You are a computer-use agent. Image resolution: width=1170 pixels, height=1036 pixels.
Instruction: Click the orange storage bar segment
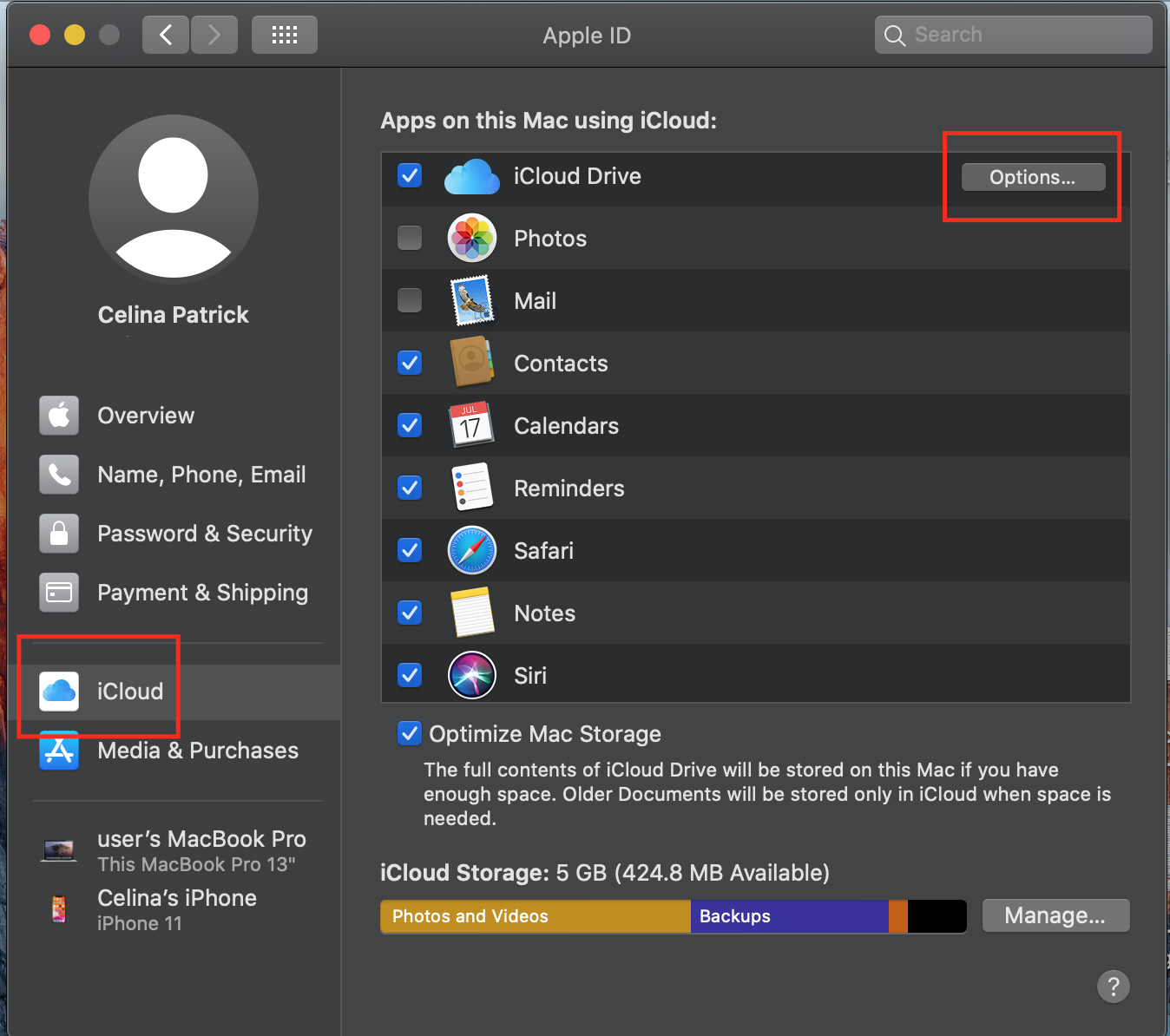(x=898, y=916)
